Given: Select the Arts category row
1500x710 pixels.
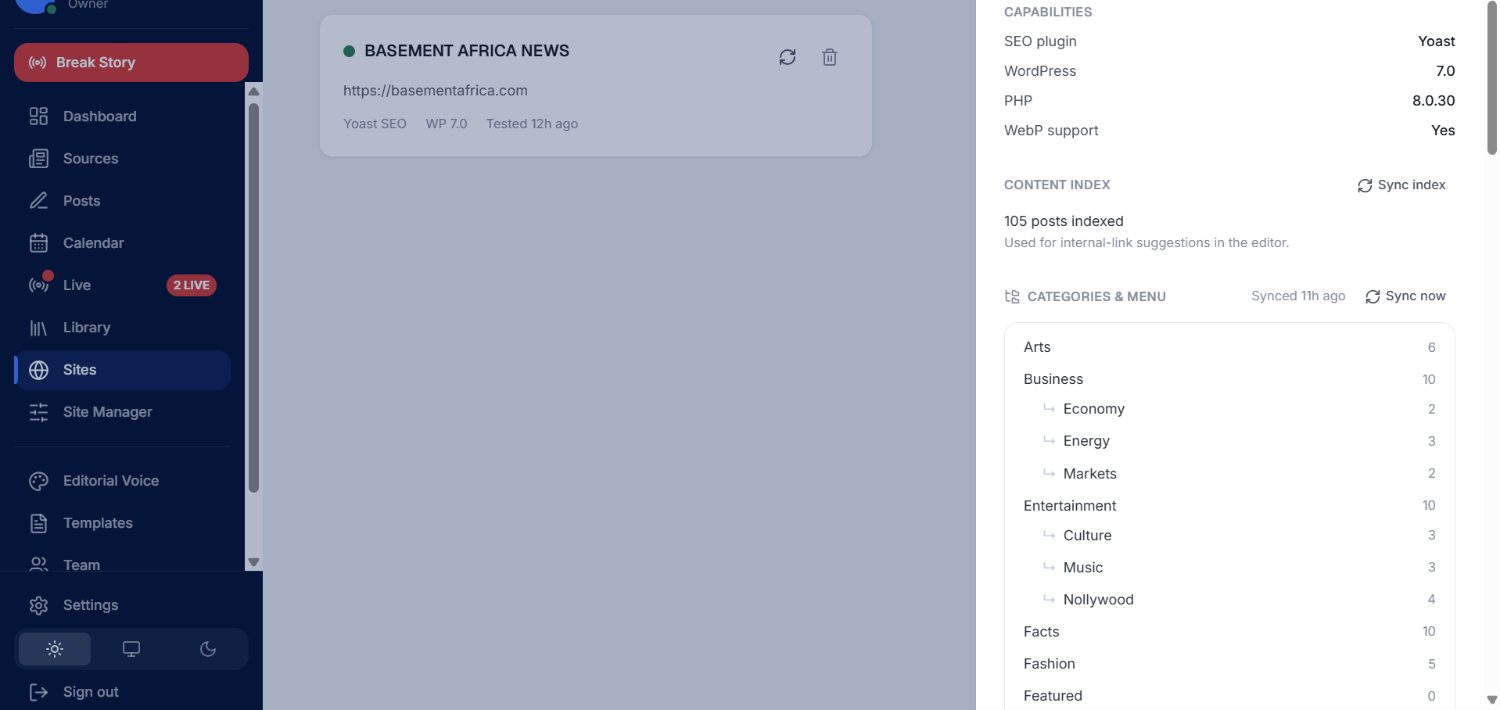Looking at the screenshot, I should pyautogui.click(x=1229, y=347).
